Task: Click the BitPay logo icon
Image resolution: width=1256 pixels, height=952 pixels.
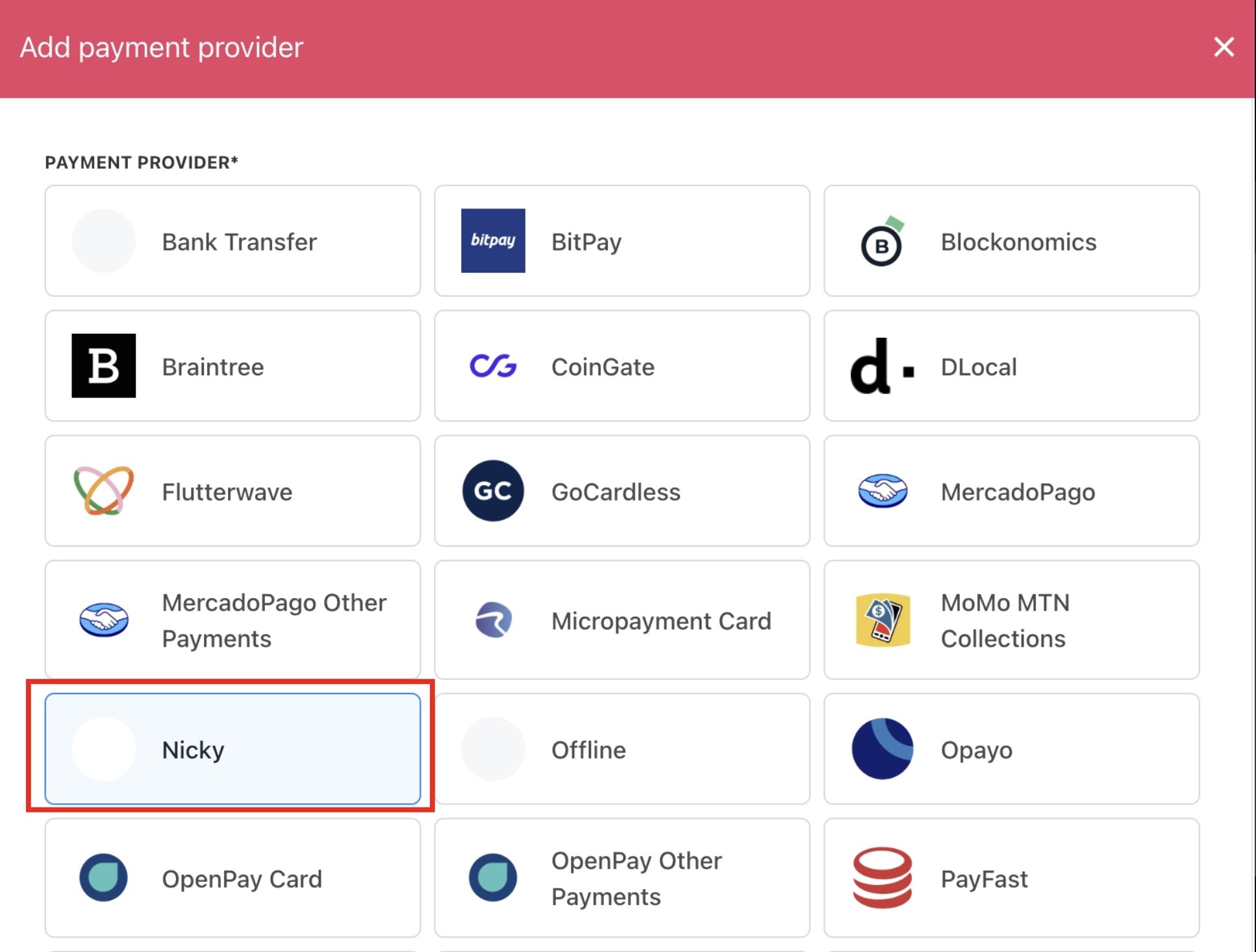Action: [x=493, y=240]
